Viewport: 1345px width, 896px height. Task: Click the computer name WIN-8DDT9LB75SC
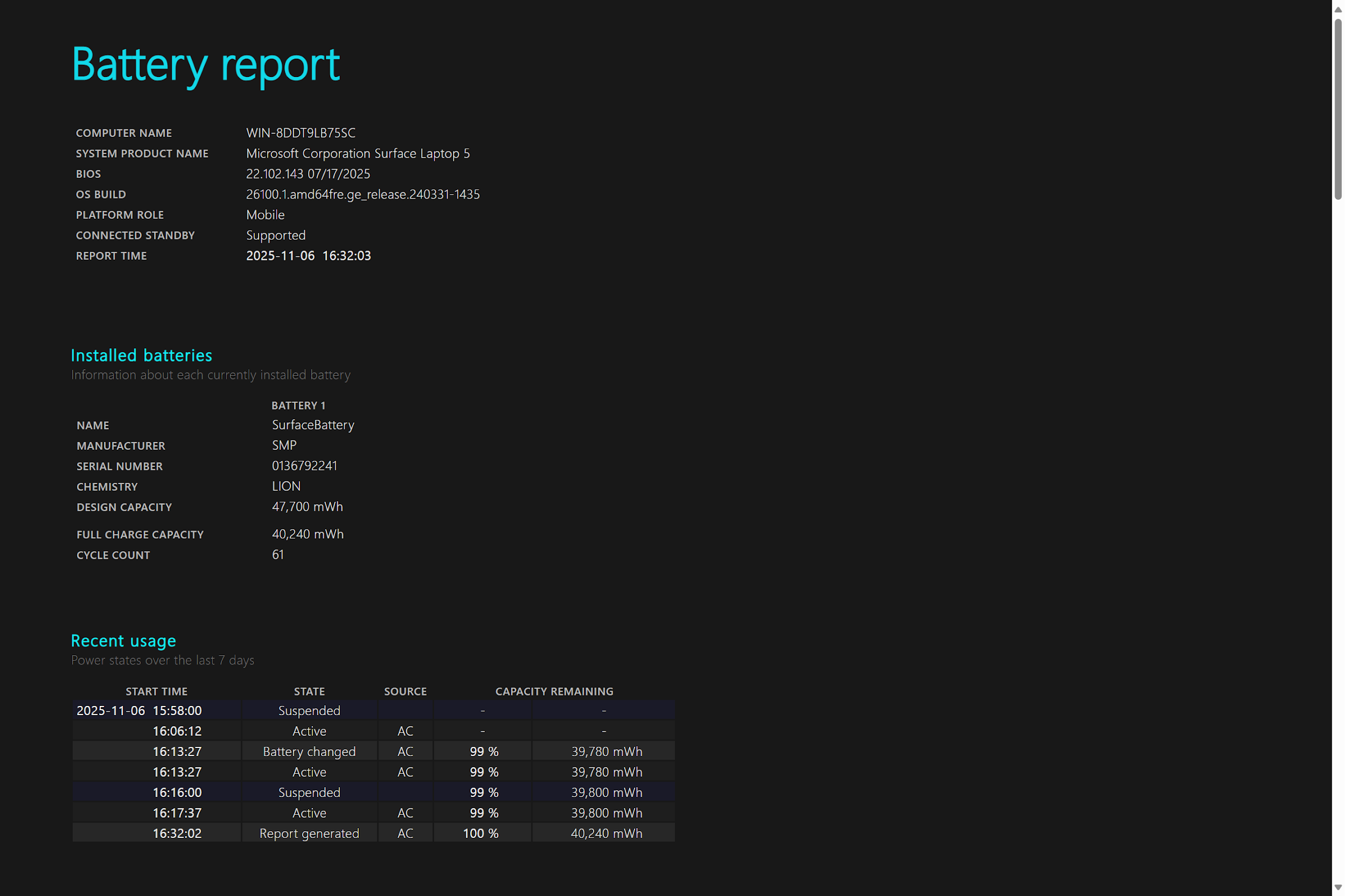[x=300, y=133]
